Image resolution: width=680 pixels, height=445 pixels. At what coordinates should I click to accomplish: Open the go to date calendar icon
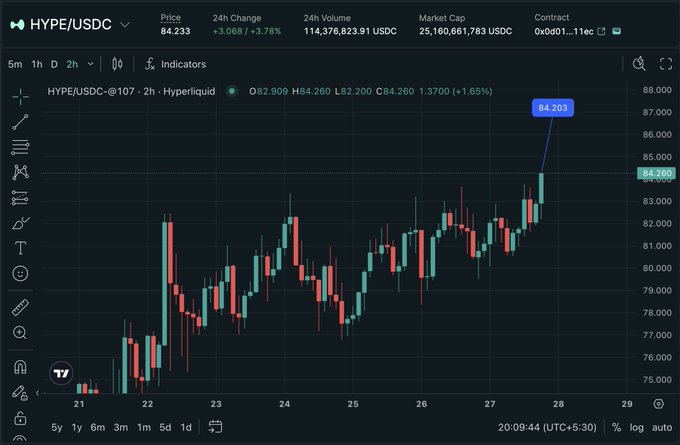click(216, 427)
